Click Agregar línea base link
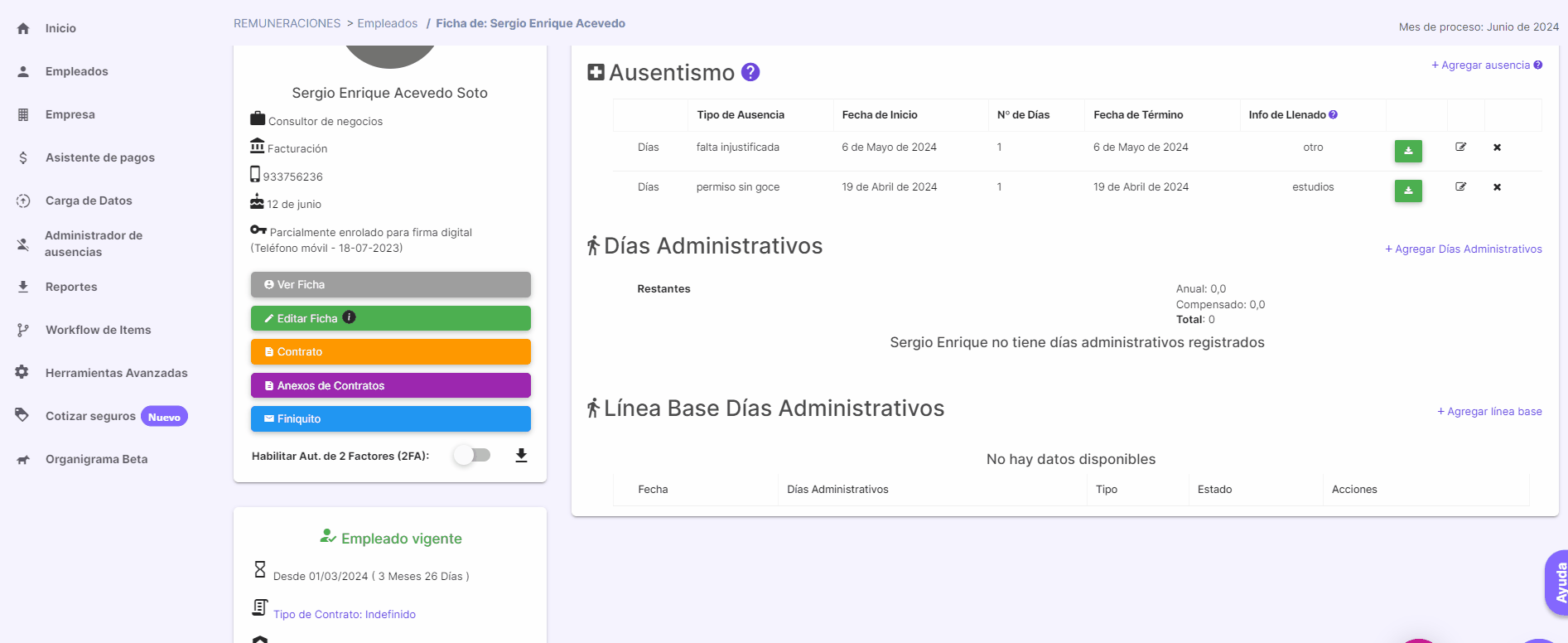 tap(1489, 411)
